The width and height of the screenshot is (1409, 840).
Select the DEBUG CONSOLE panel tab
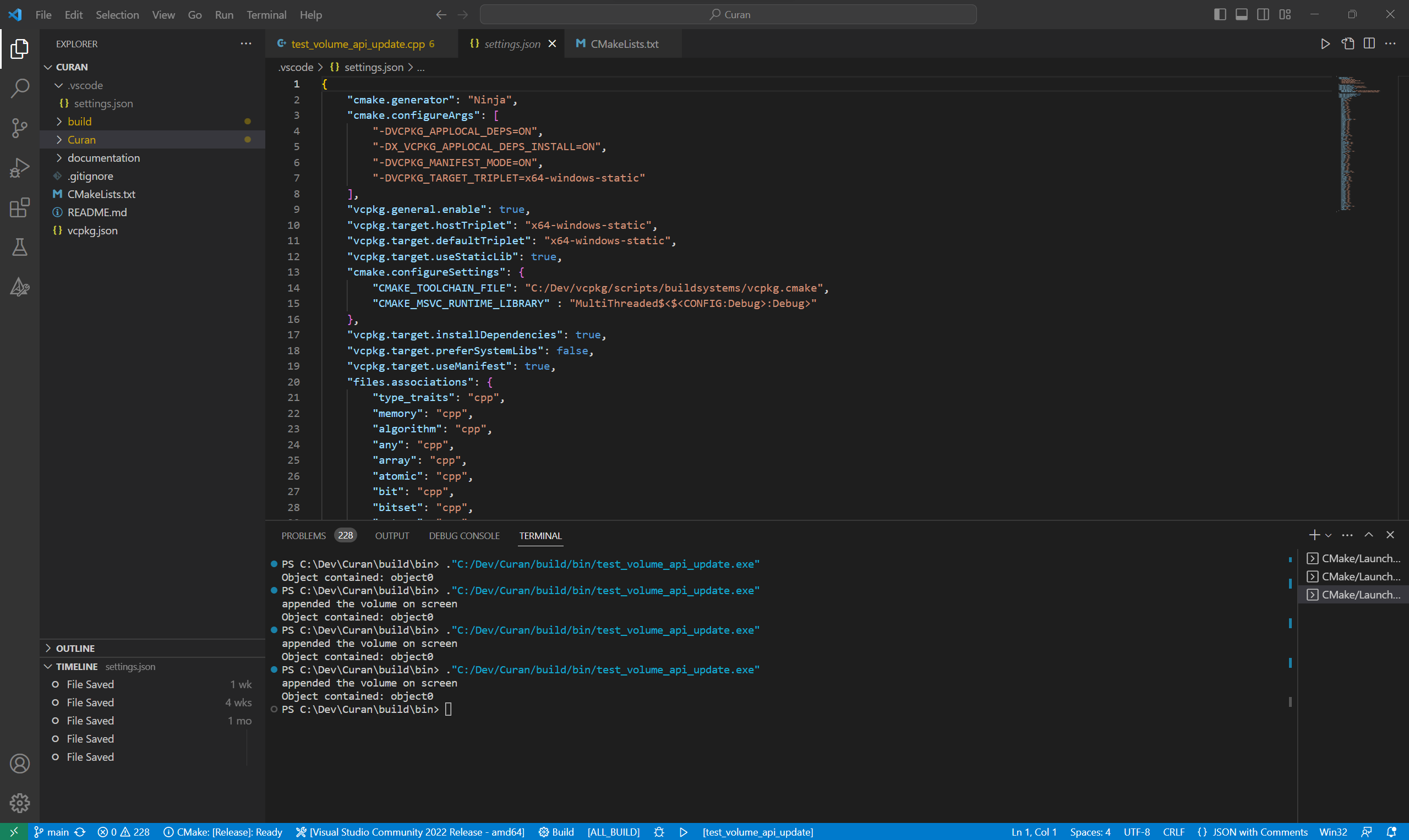tap(465, 535)
